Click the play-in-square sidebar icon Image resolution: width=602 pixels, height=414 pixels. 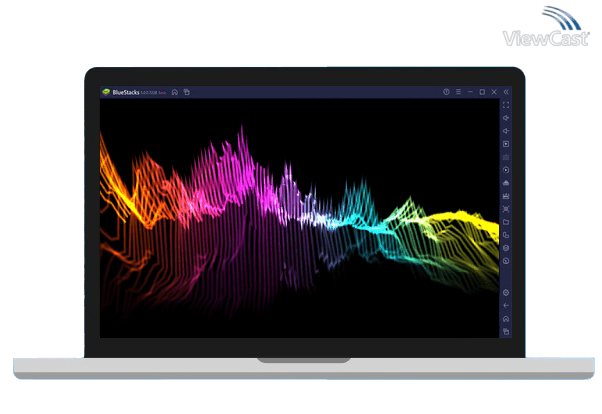coord(506,144)
